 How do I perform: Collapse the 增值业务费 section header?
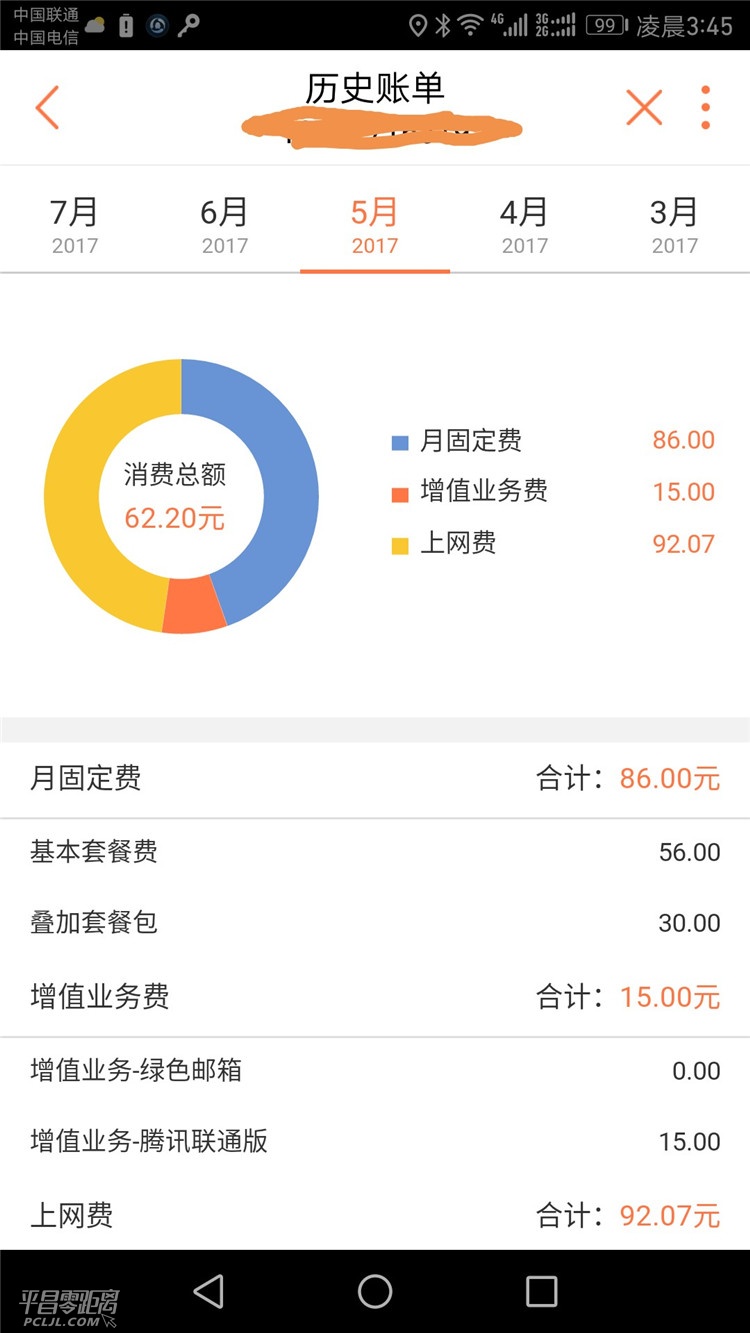375,997
